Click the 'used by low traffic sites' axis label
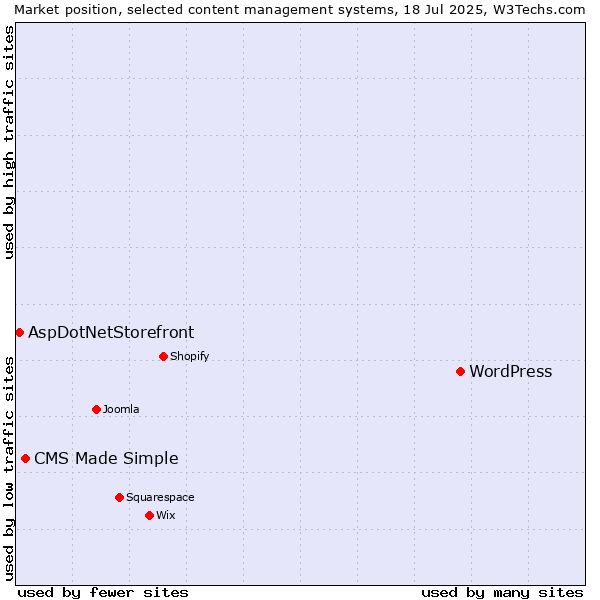The width and height of the screenshot is (600, 600). (8, 470)
